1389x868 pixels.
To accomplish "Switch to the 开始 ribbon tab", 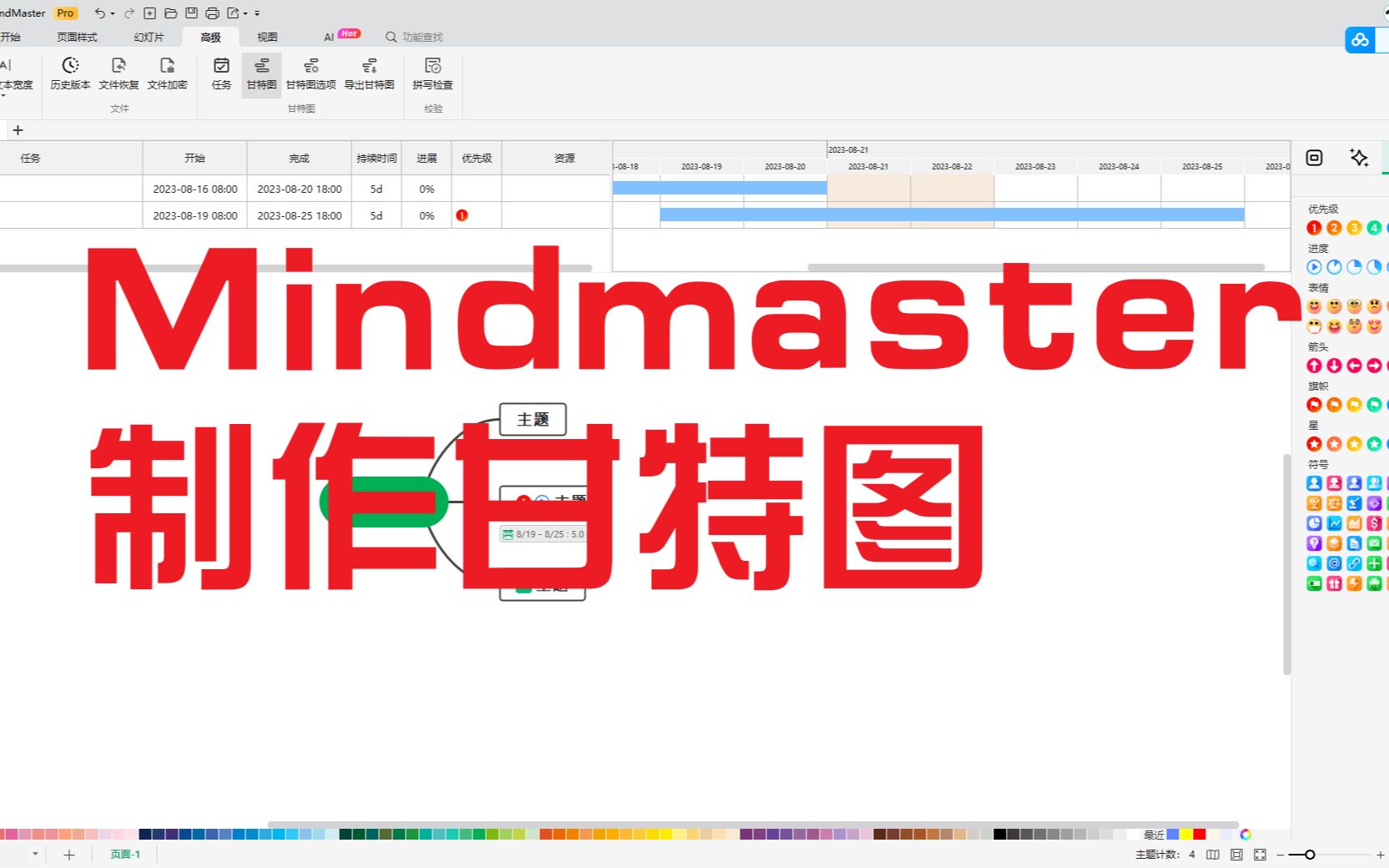I will coord(10,38).
